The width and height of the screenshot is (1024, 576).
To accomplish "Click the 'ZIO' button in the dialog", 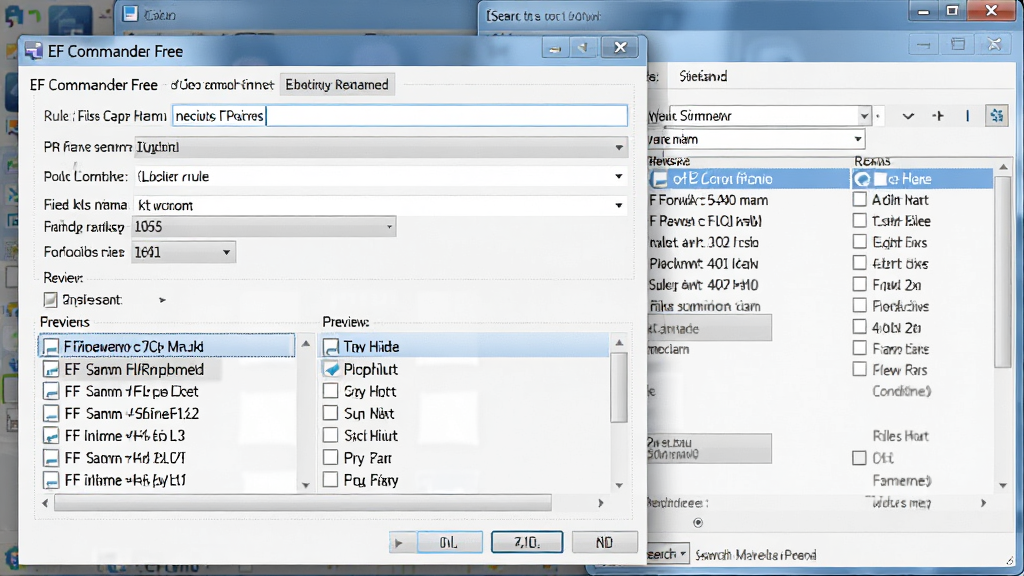I will [x=527, y=542].
